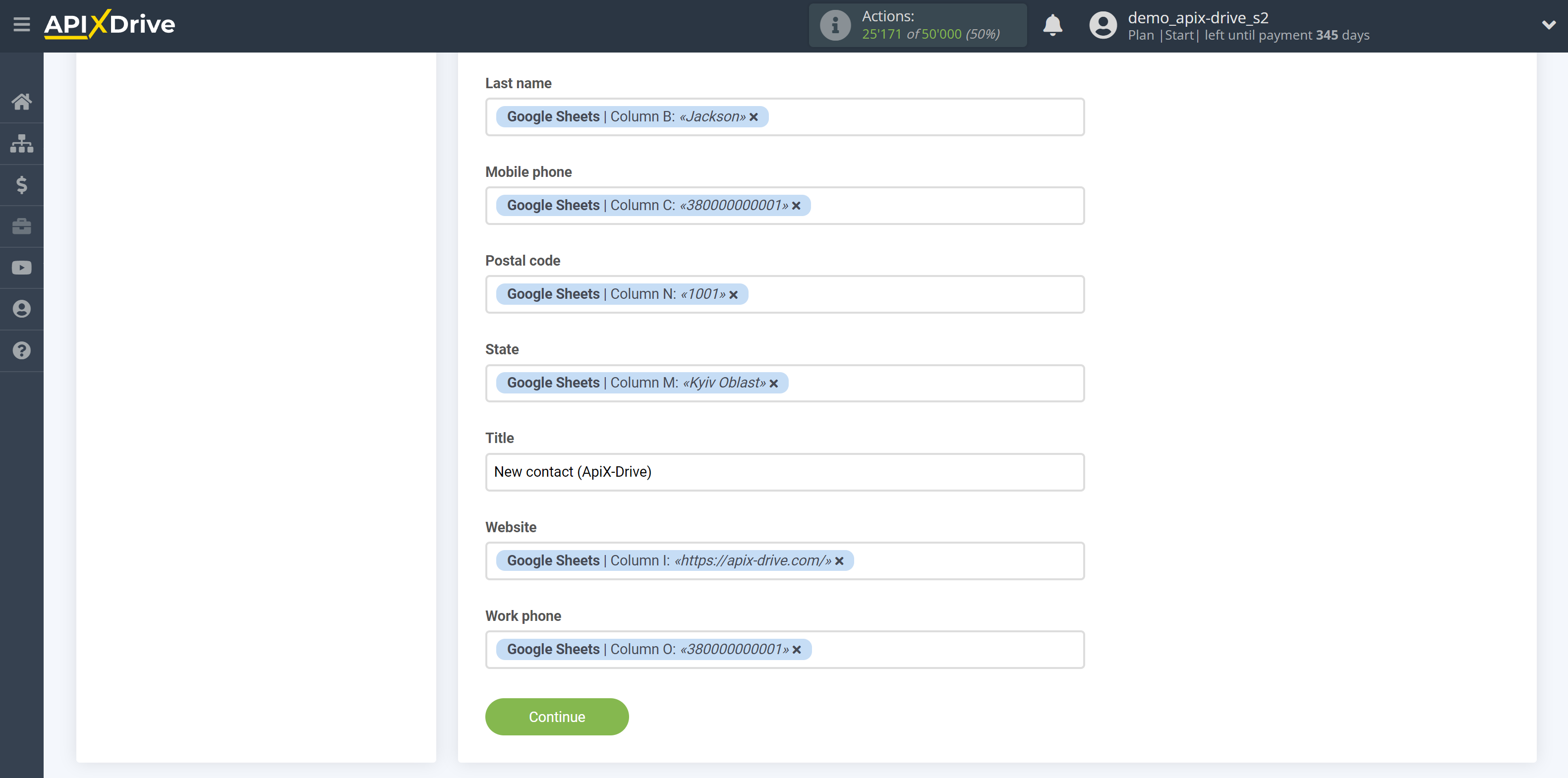Select the Google Sheets Column B tag
The height and width of the screenshot is (778, 1568).
[x=632, y=117]
